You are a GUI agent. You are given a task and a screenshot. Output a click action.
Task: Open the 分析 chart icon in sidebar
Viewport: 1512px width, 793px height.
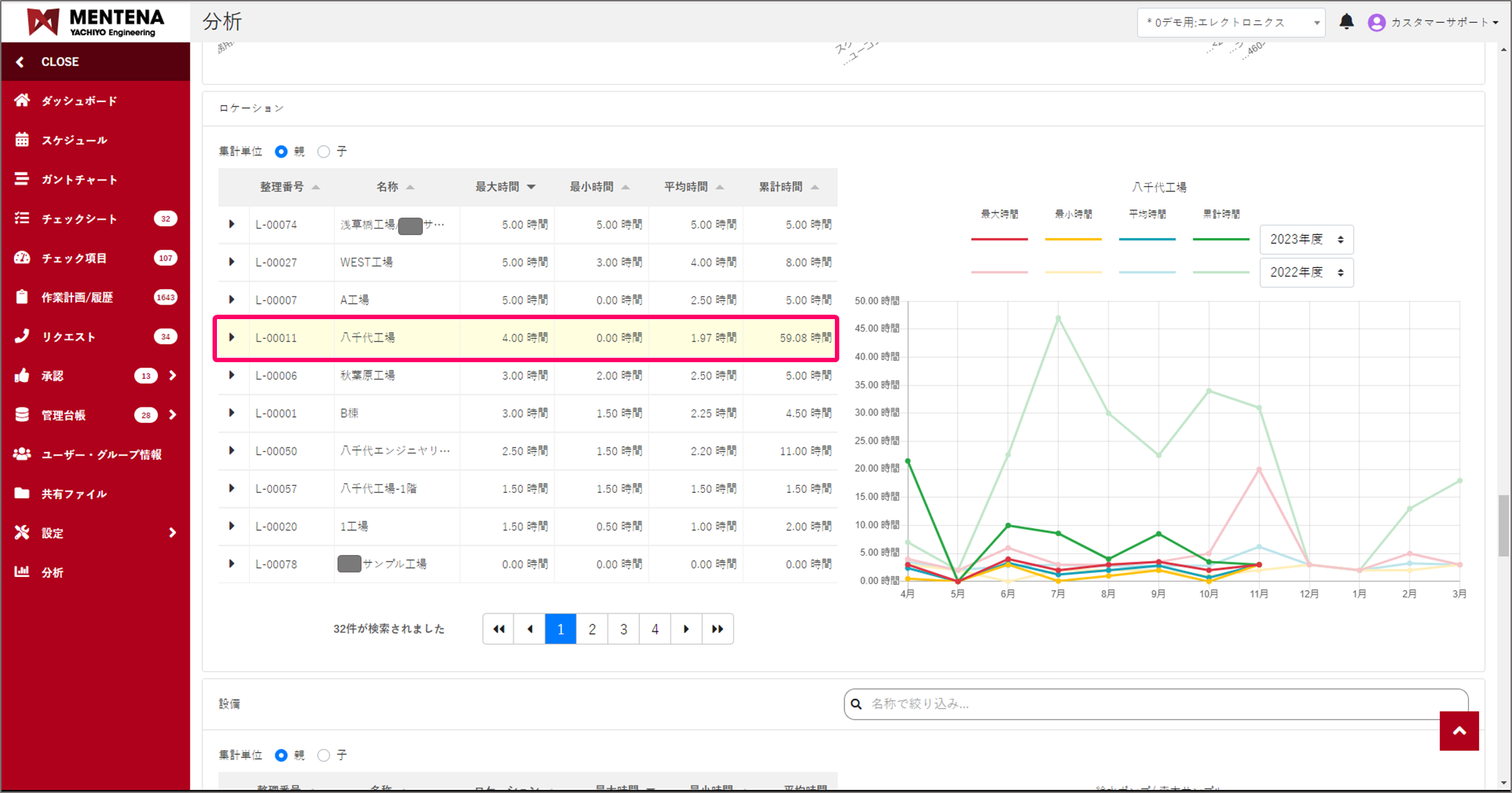click(x=22, y=572)
